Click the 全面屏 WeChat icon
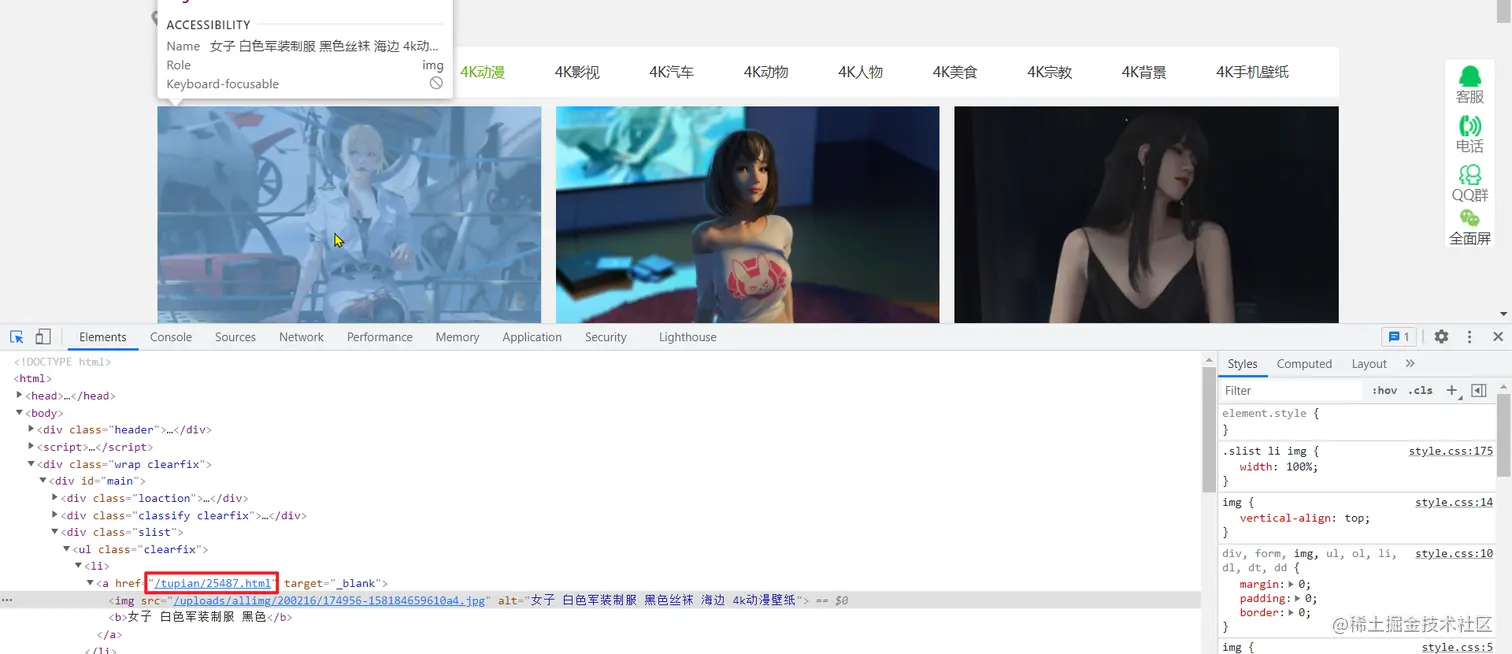The height and width of the screenshot is (654, 1512). coord(1469,227)
